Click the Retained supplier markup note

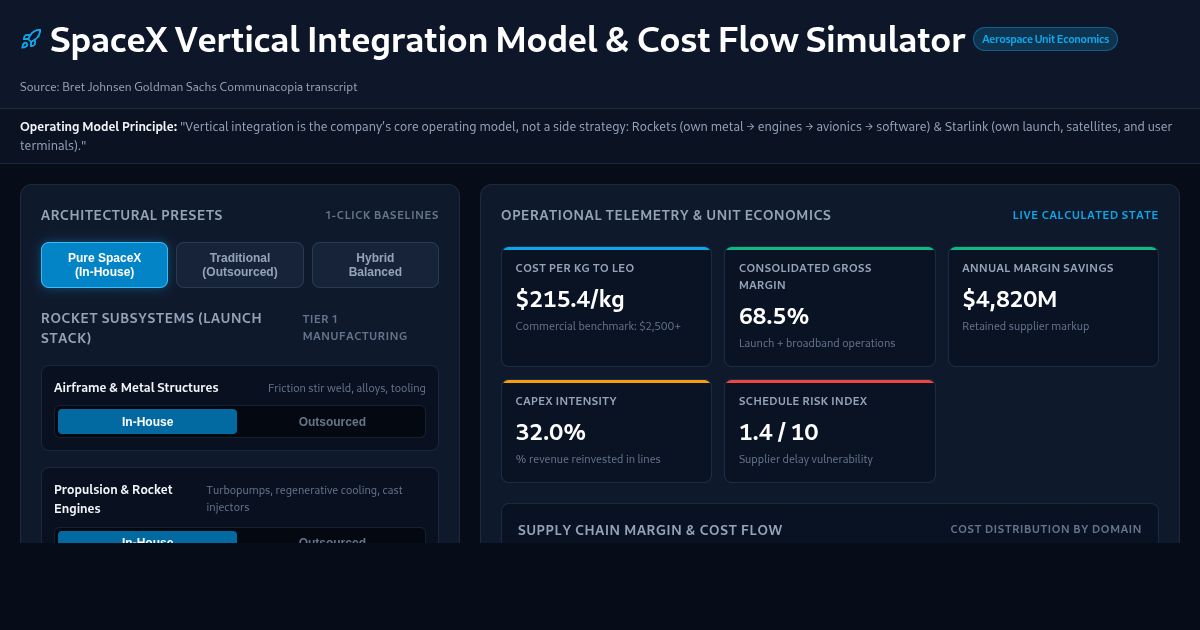coord(1025,326)
